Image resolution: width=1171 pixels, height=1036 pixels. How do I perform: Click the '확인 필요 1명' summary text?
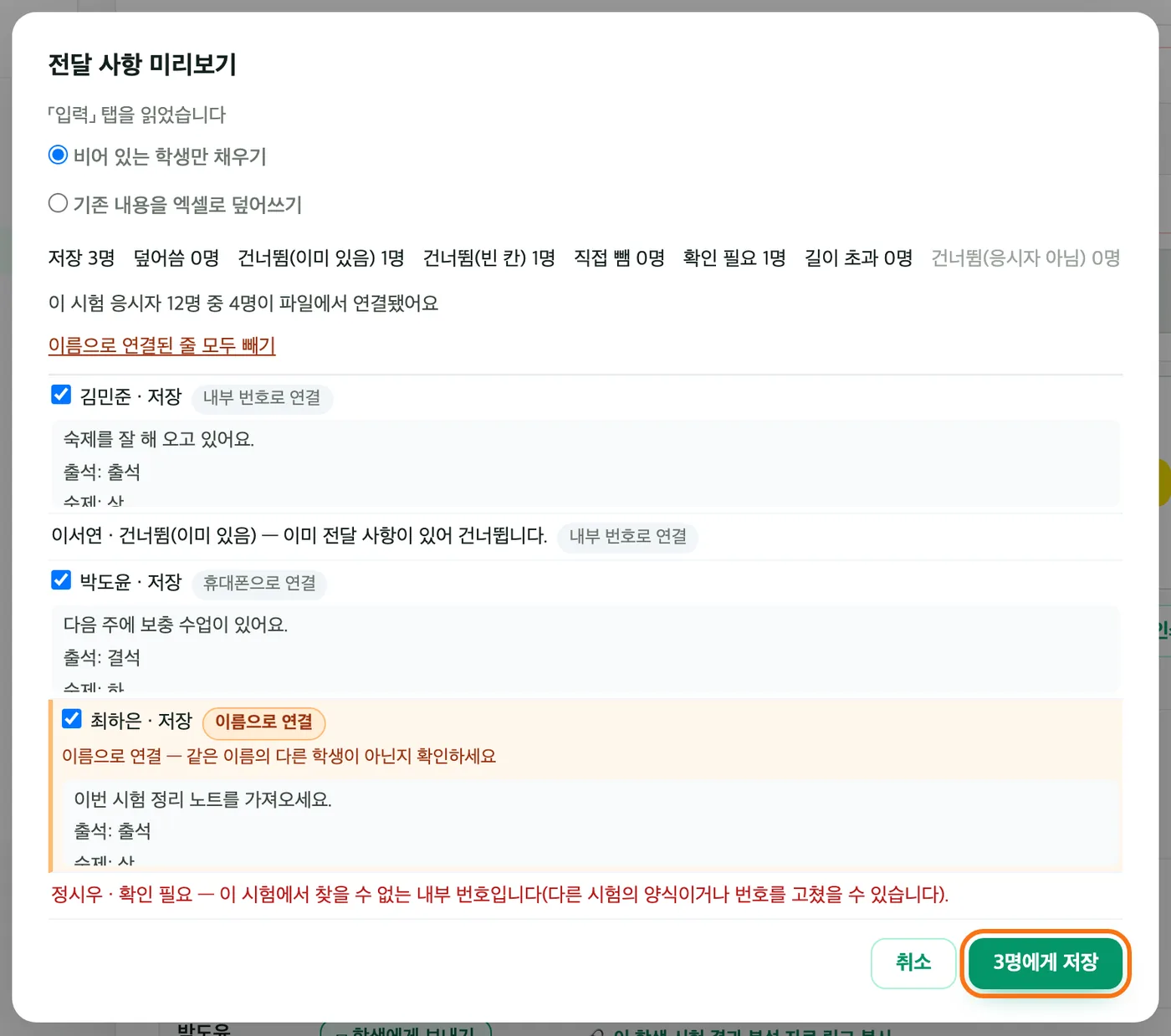[734, 258]
